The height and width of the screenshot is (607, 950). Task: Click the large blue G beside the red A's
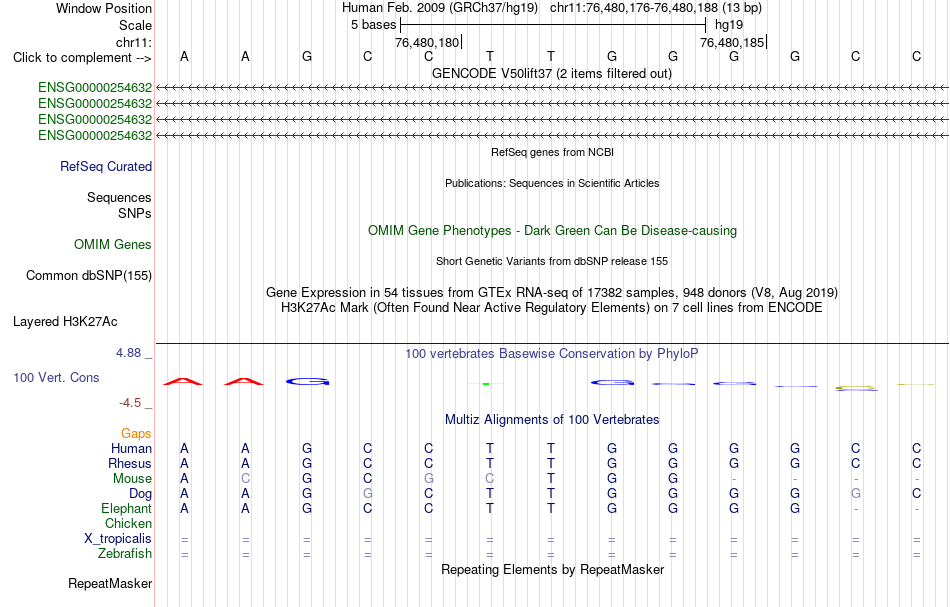pos(307,382)
